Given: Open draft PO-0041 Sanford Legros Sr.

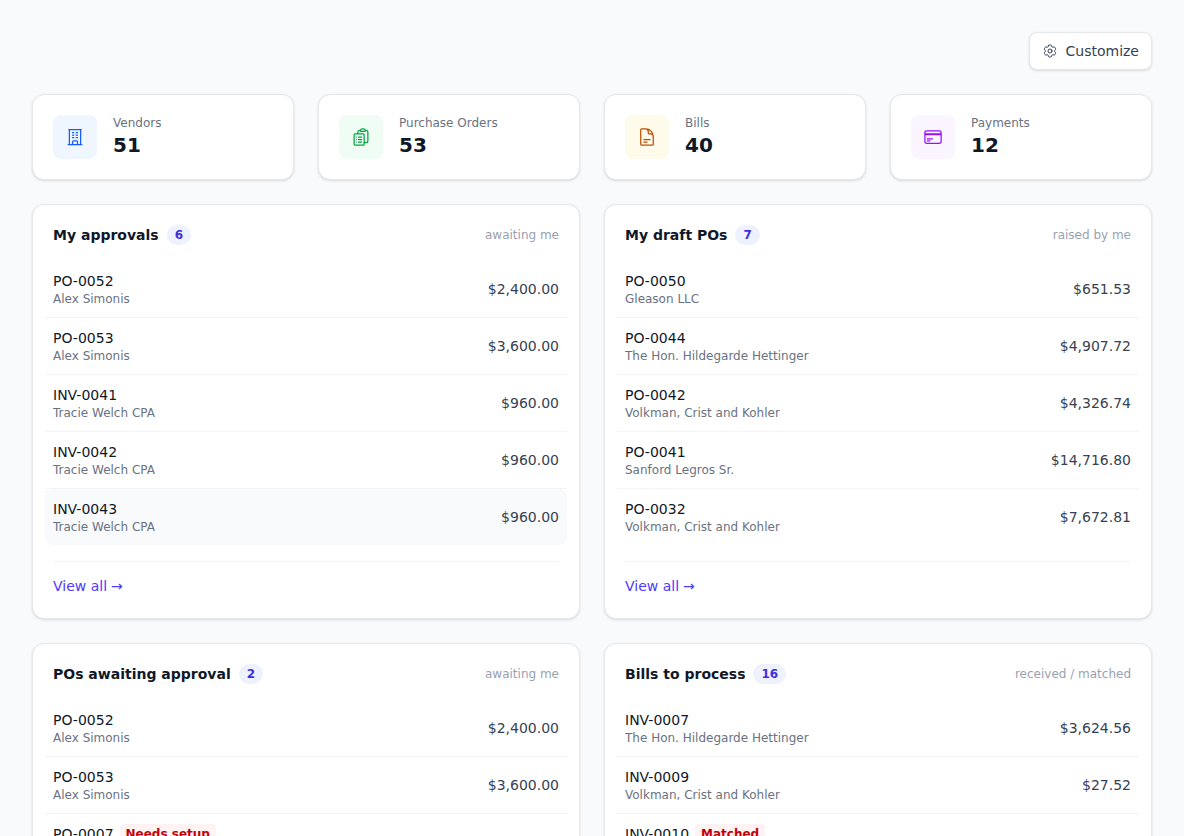Looking at the screenshot, I should (x=878, y=460).
